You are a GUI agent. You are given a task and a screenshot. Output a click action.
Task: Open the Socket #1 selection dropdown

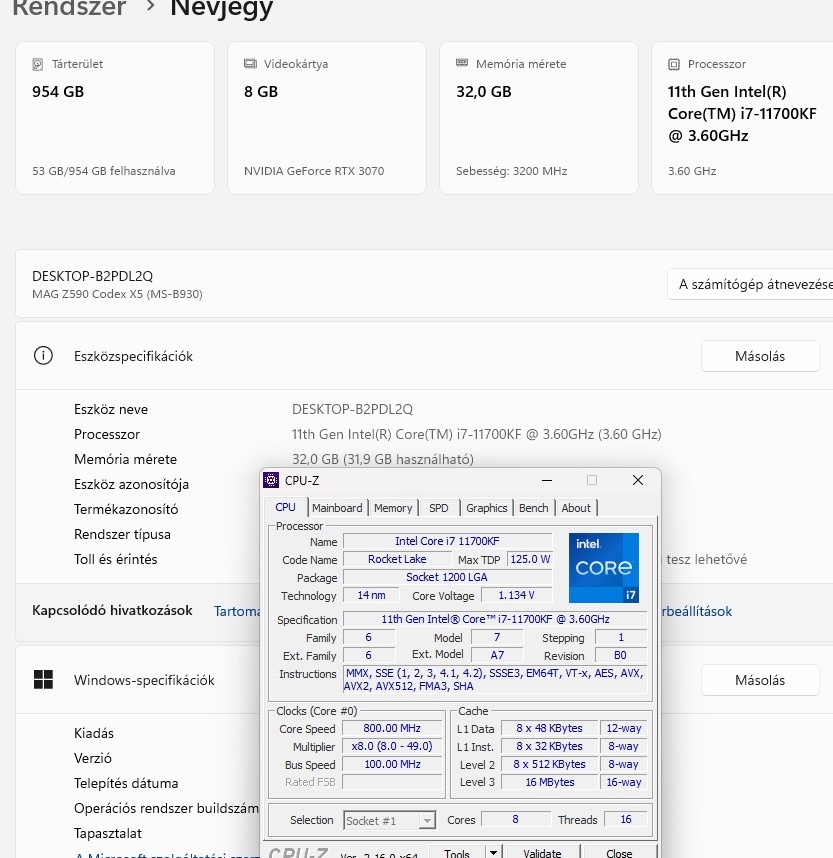[389, 820]
